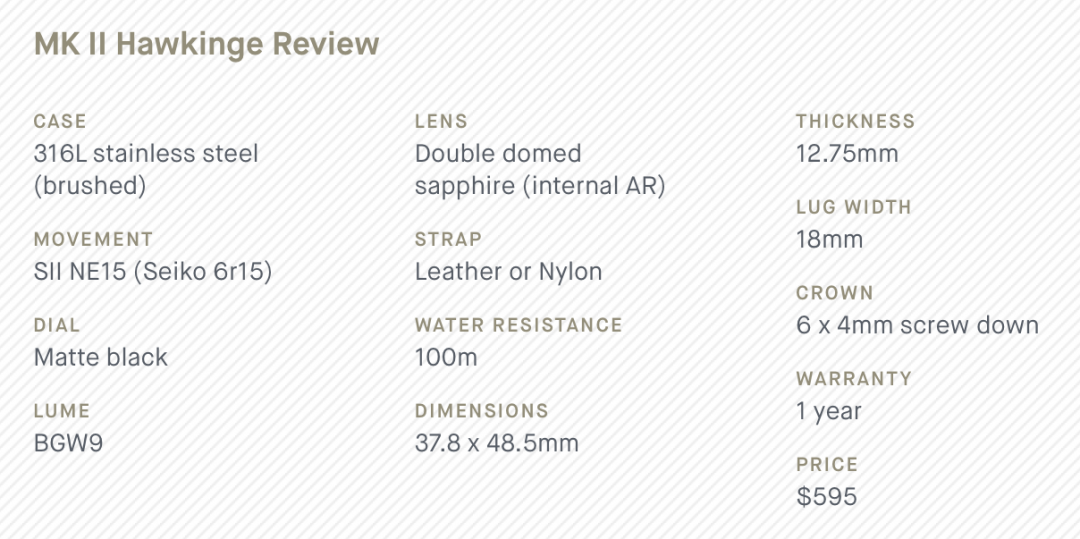Click the $595 price value
Image resolution: width=1080 pixels, height=539 pixels.
click(826, 497)
